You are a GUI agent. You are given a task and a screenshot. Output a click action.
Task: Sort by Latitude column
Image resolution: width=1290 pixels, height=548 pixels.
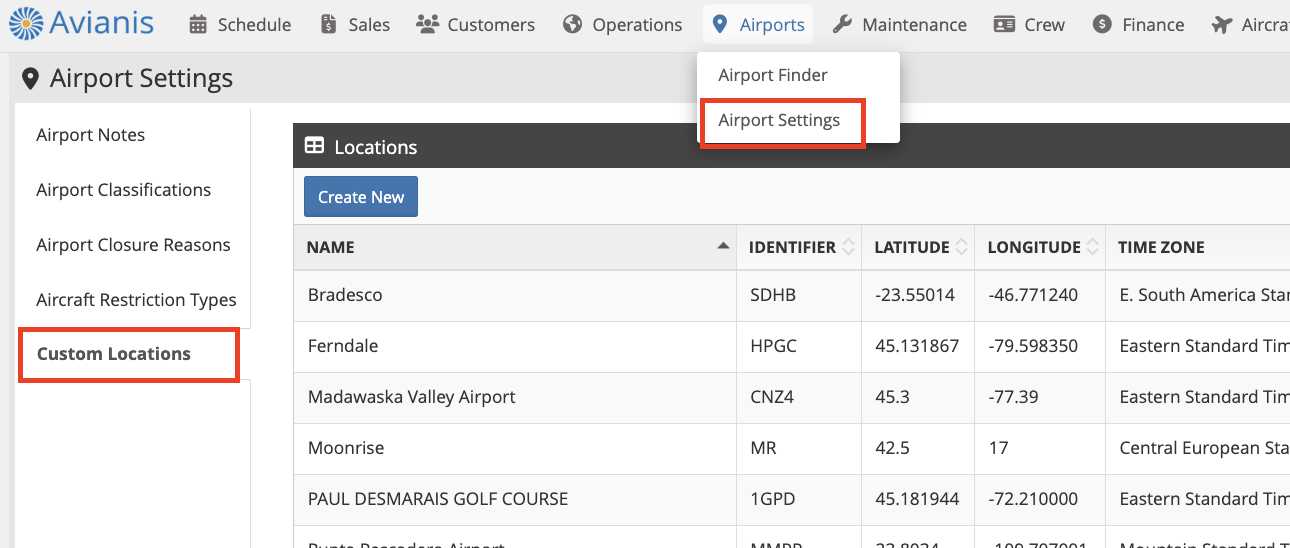coord(962,247)
